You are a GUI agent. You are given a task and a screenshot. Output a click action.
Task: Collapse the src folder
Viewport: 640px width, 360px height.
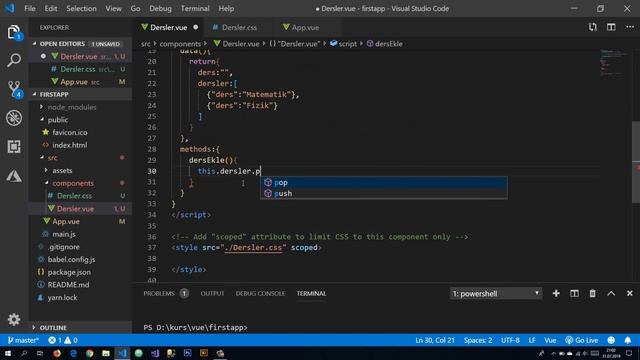click(x=52, y=158)
